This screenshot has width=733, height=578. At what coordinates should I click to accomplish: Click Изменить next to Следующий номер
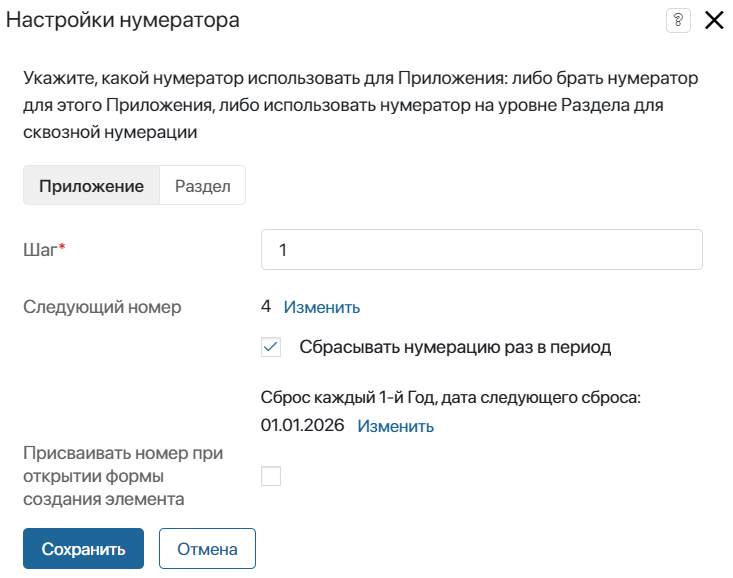pos(322,307)
